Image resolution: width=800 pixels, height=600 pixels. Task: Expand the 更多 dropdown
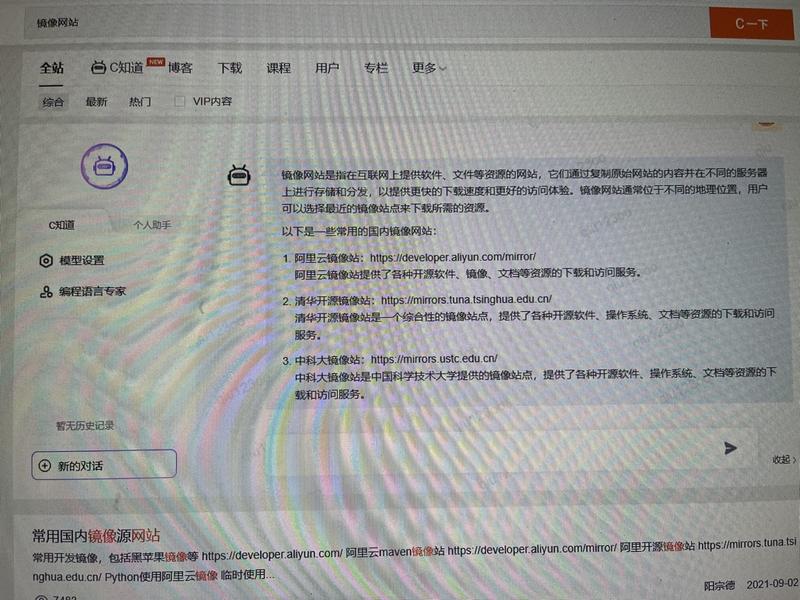tap(429, 68)
